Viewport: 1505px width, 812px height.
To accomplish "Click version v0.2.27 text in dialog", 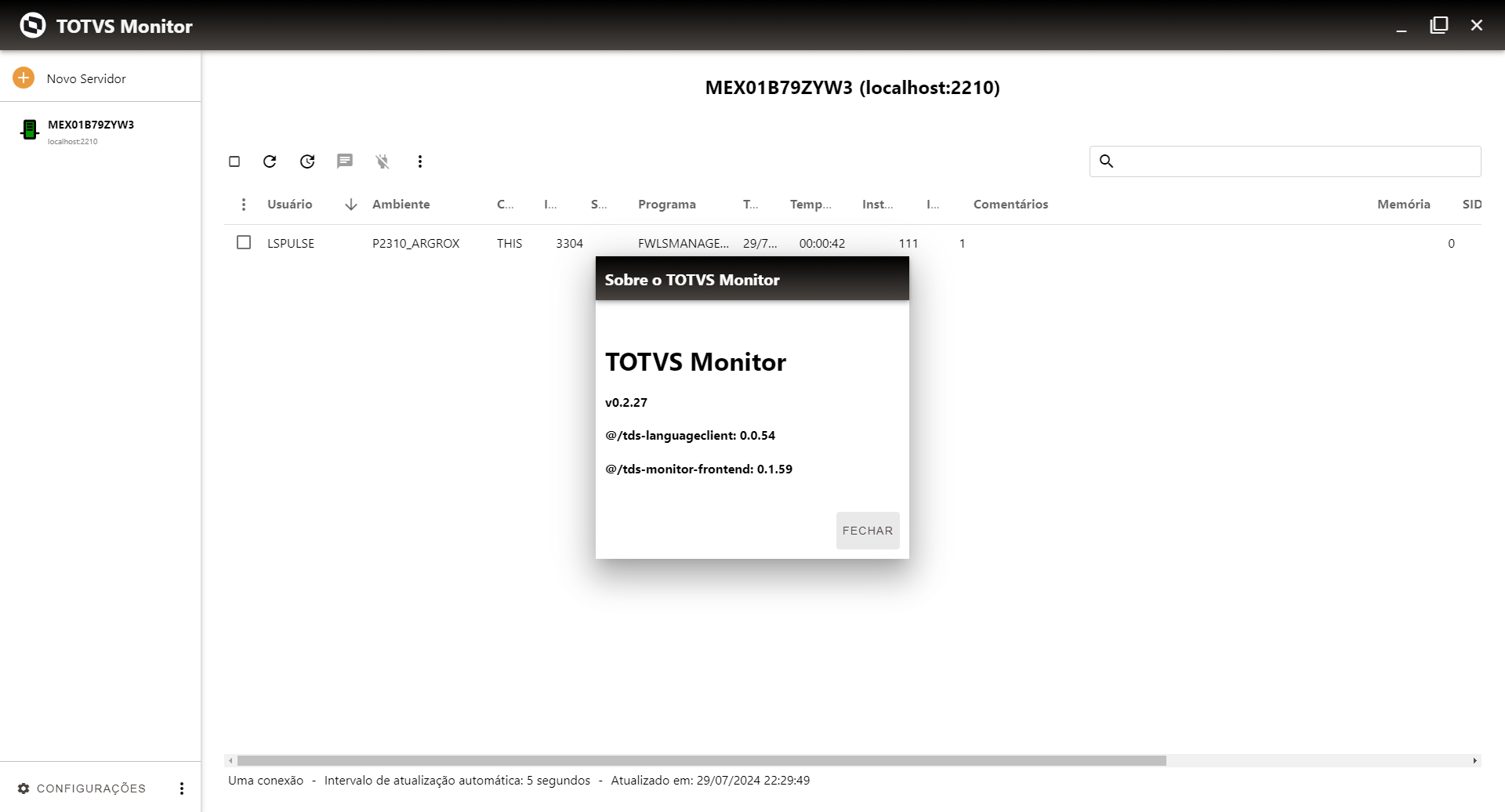I will tap(626, 403).
